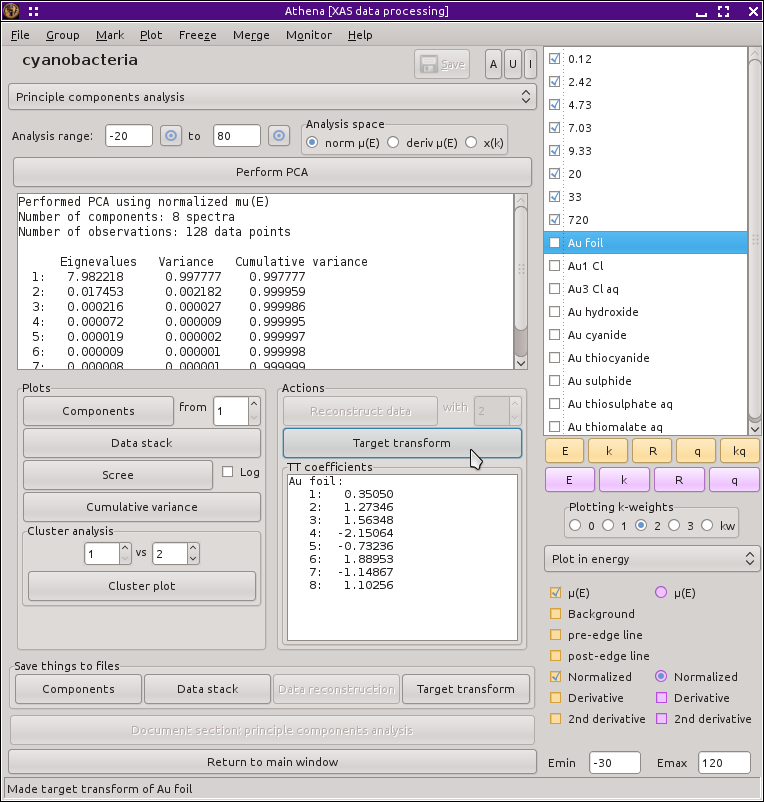The width and height of the screenshot is (764, 802).
Task: Click the Cumulative variance button
Action: (x=142, y=507)
